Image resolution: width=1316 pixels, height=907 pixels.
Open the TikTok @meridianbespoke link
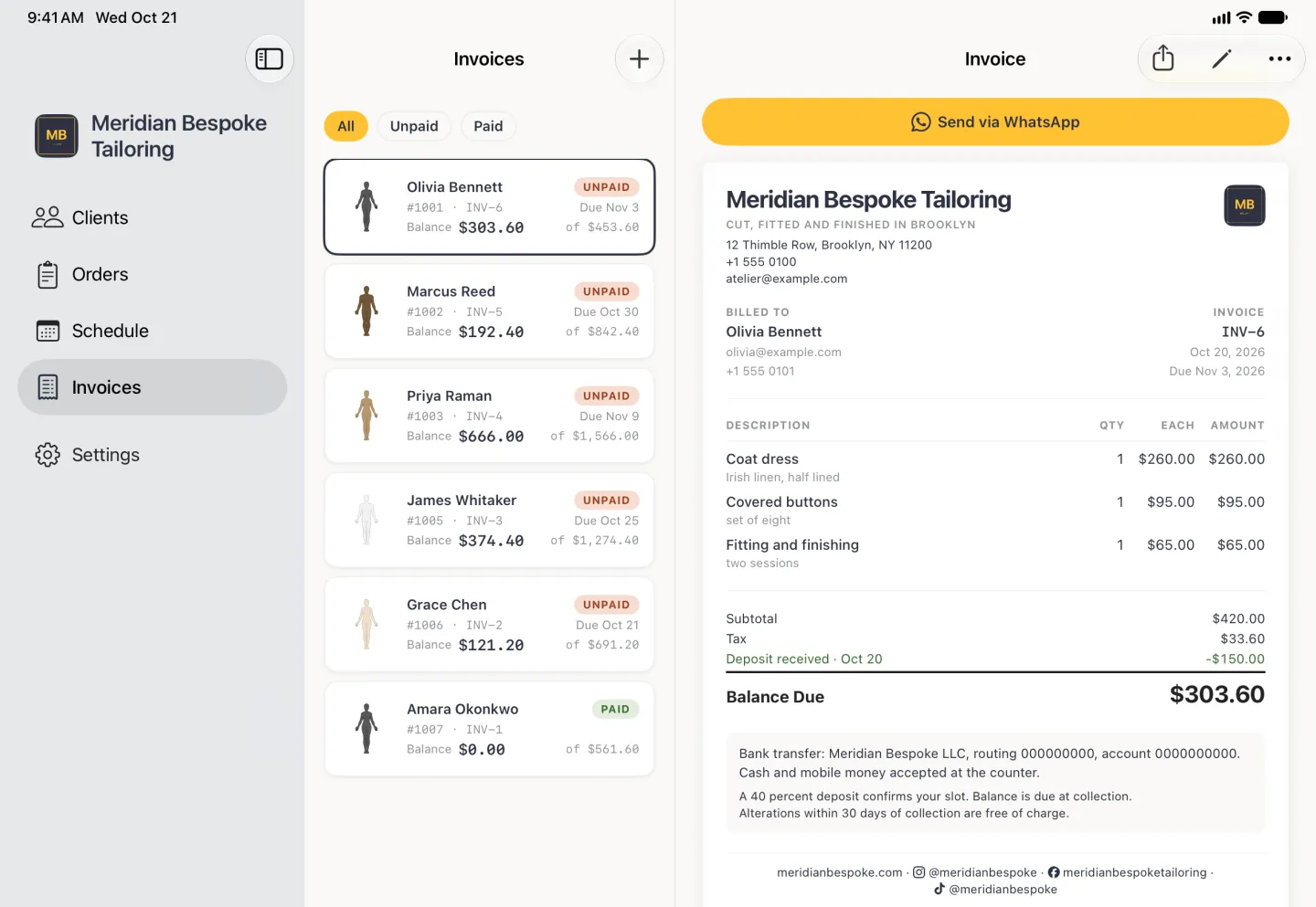(995, 889)
